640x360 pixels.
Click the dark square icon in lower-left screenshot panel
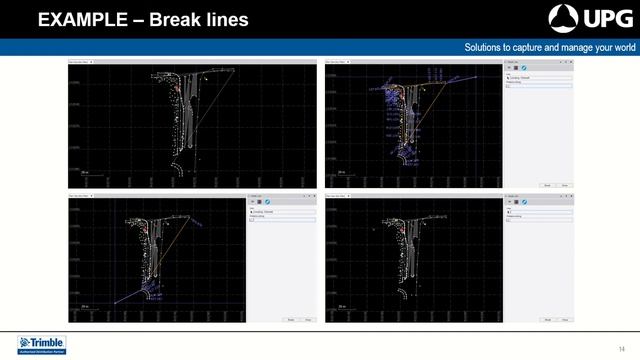(x=260, y=202)
